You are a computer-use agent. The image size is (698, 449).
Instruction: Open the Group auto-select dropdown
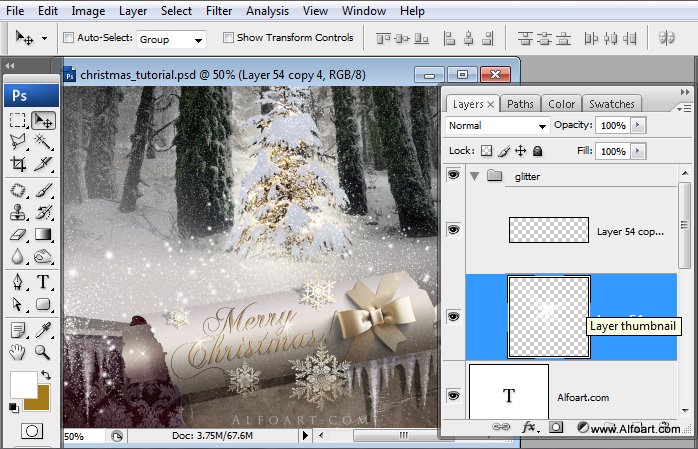[x=171, y=40]
